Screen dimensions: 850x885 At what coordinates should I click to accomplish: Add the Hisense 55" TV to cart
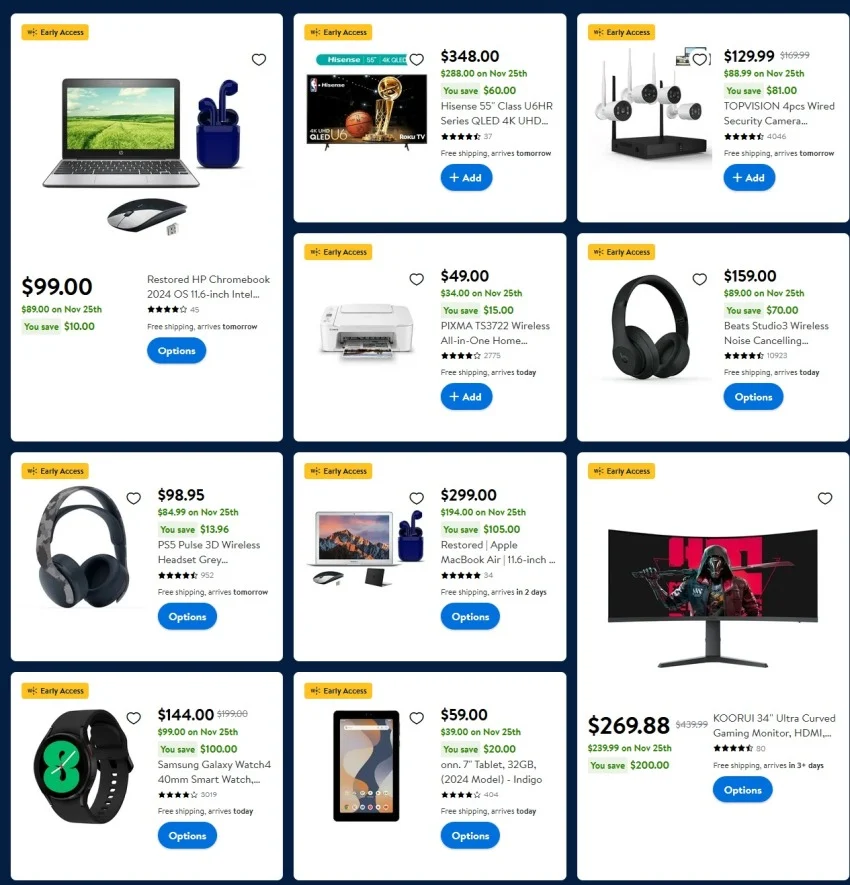point(466,178)
